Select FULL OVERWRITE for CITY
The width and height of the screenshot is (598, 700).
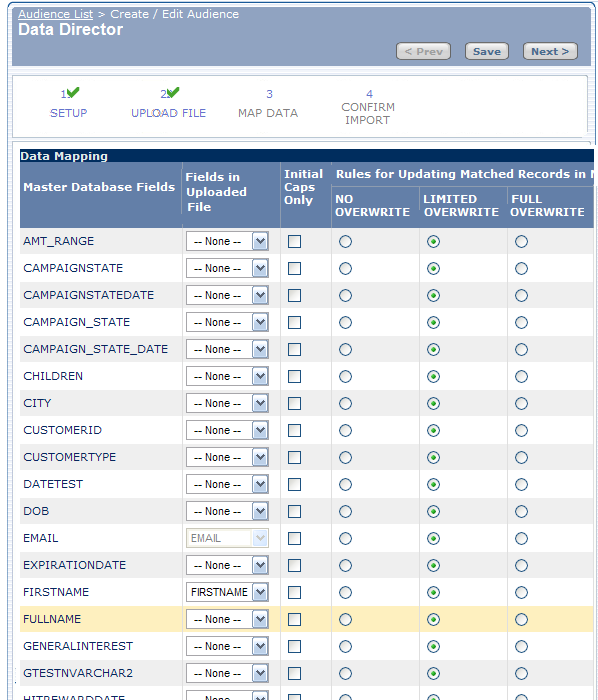[521, 404]
